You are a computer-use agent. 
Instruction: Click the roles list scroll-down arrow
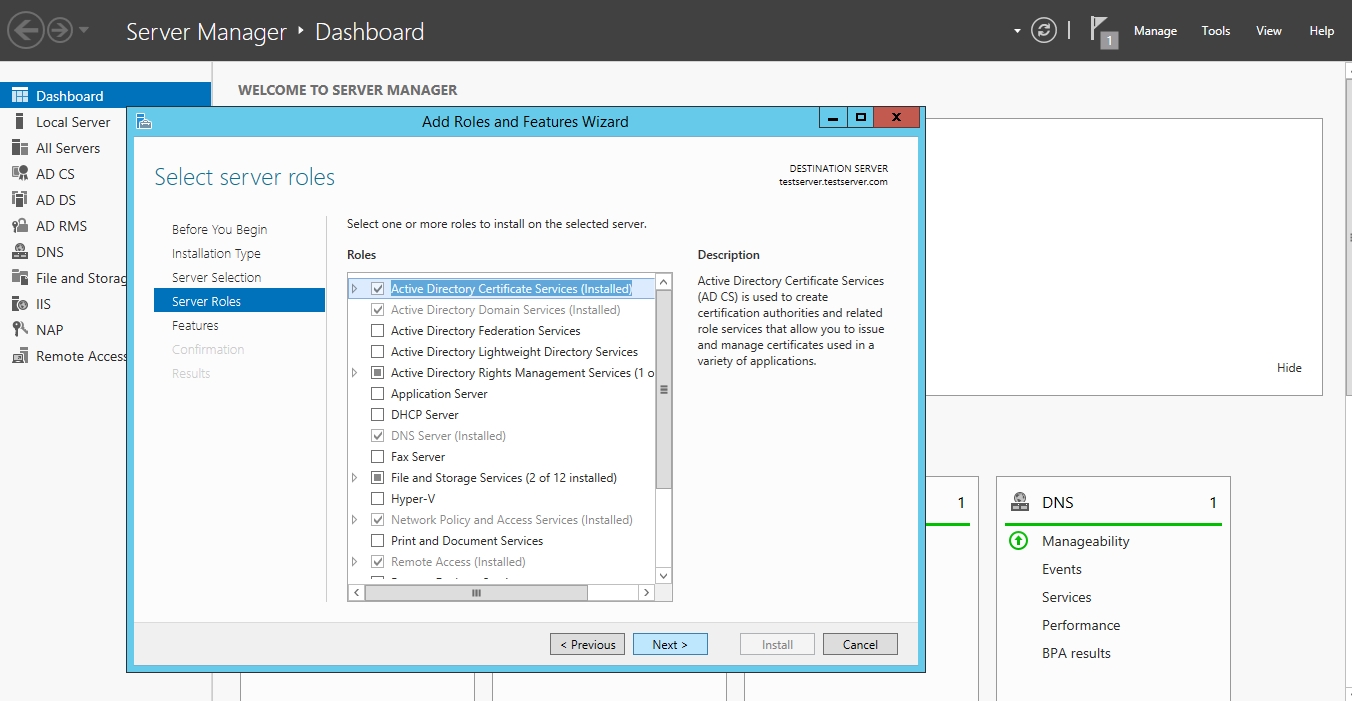(663, 575)
